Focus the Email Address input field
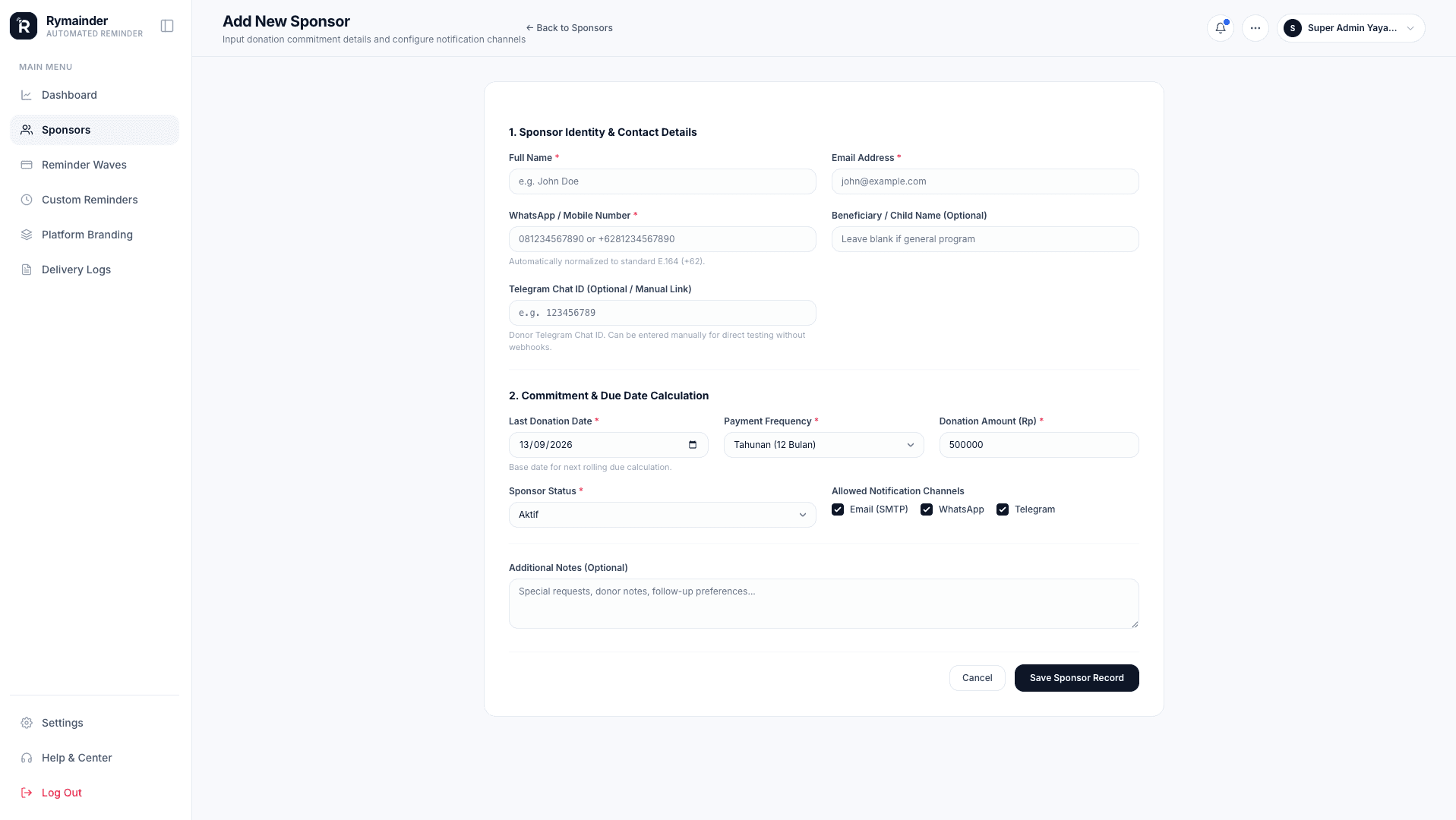The width and height of the screenshot is (1456, 820). click(985, 181)
